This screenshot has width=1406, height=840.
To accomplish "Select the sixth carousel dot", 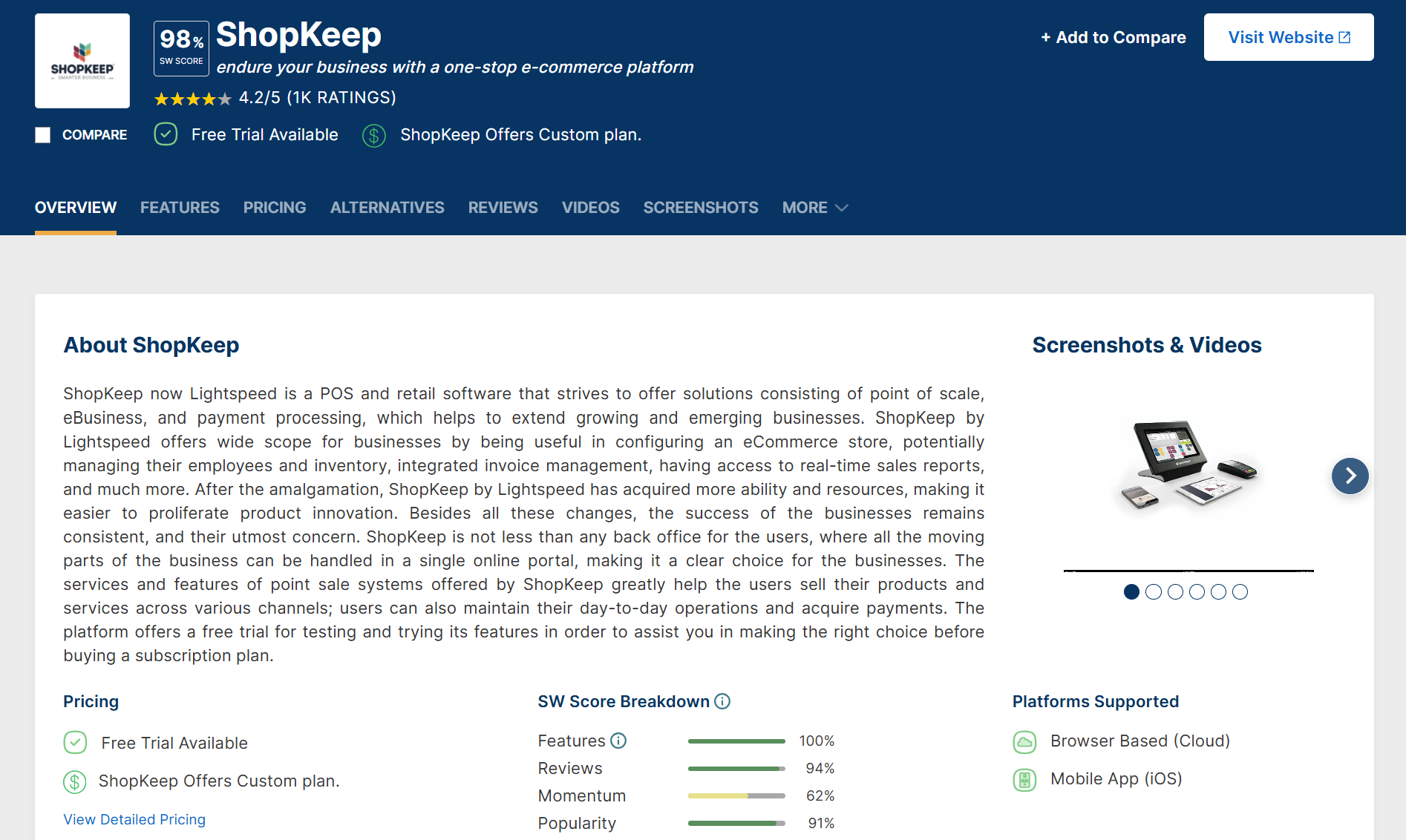I will pos(1240,591).
